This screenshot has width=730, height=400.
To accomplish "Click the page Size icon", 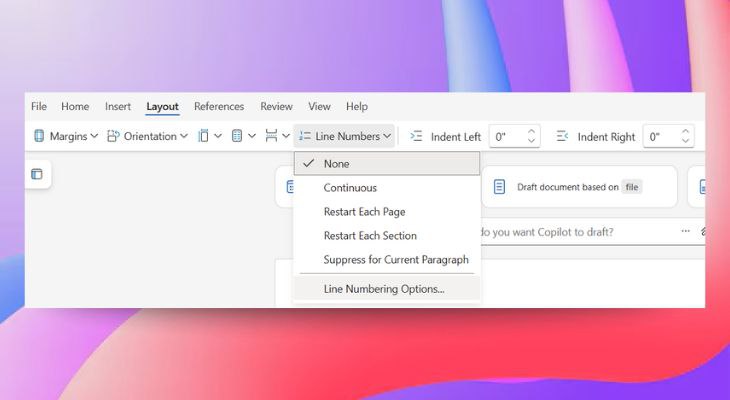I will click(203, 136).
